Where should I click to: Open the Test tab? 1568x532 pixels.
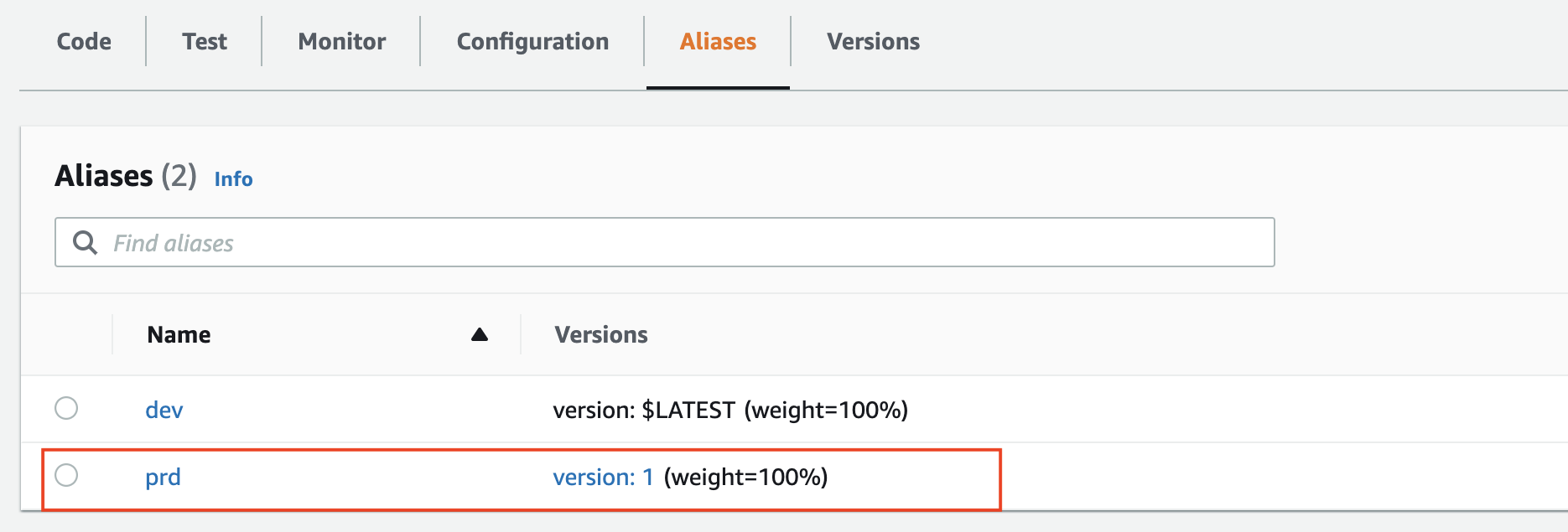(x=205, y=42)
